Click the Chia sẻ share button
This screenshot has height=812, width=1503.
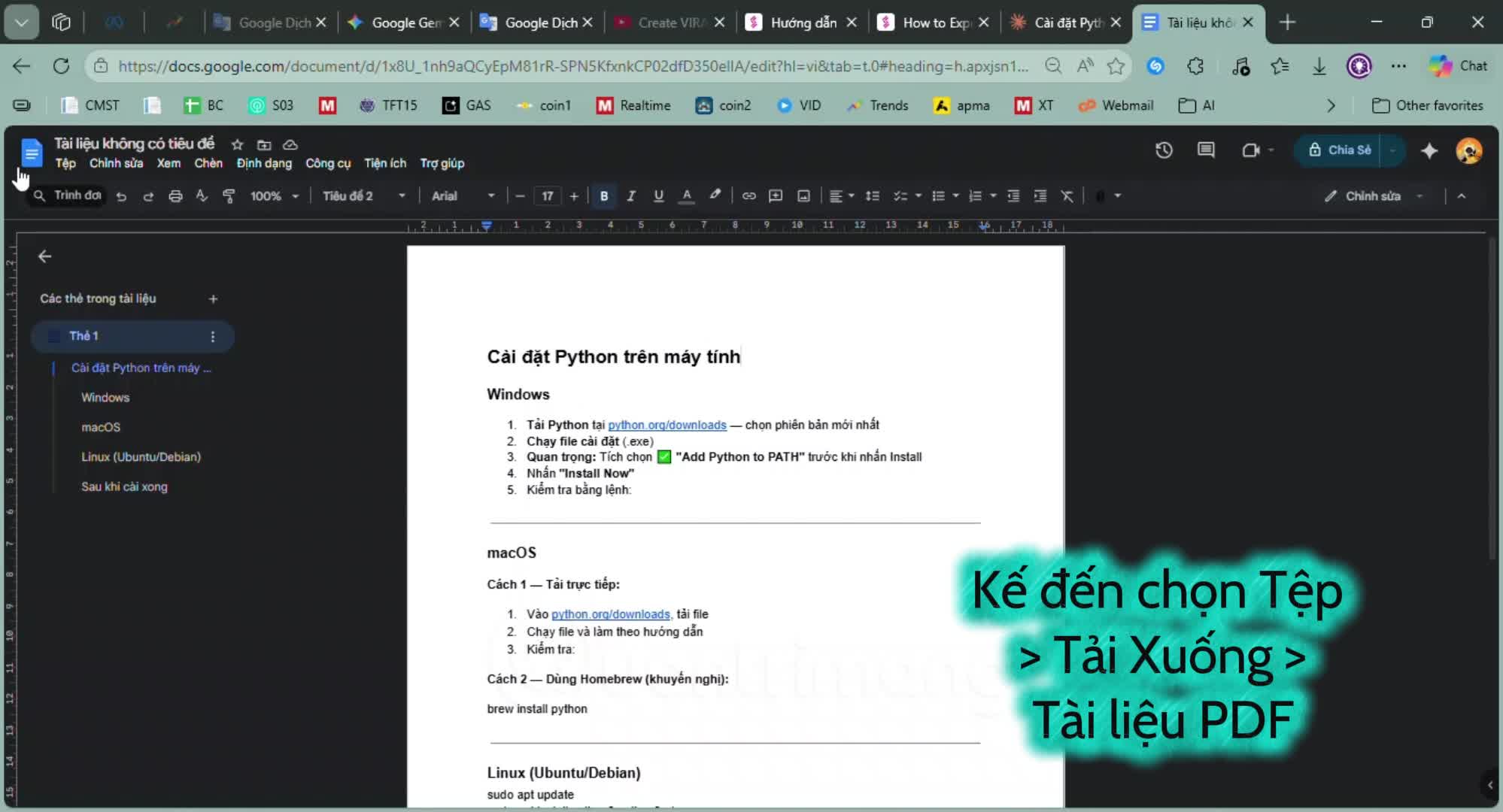(x=1339, y=150)
